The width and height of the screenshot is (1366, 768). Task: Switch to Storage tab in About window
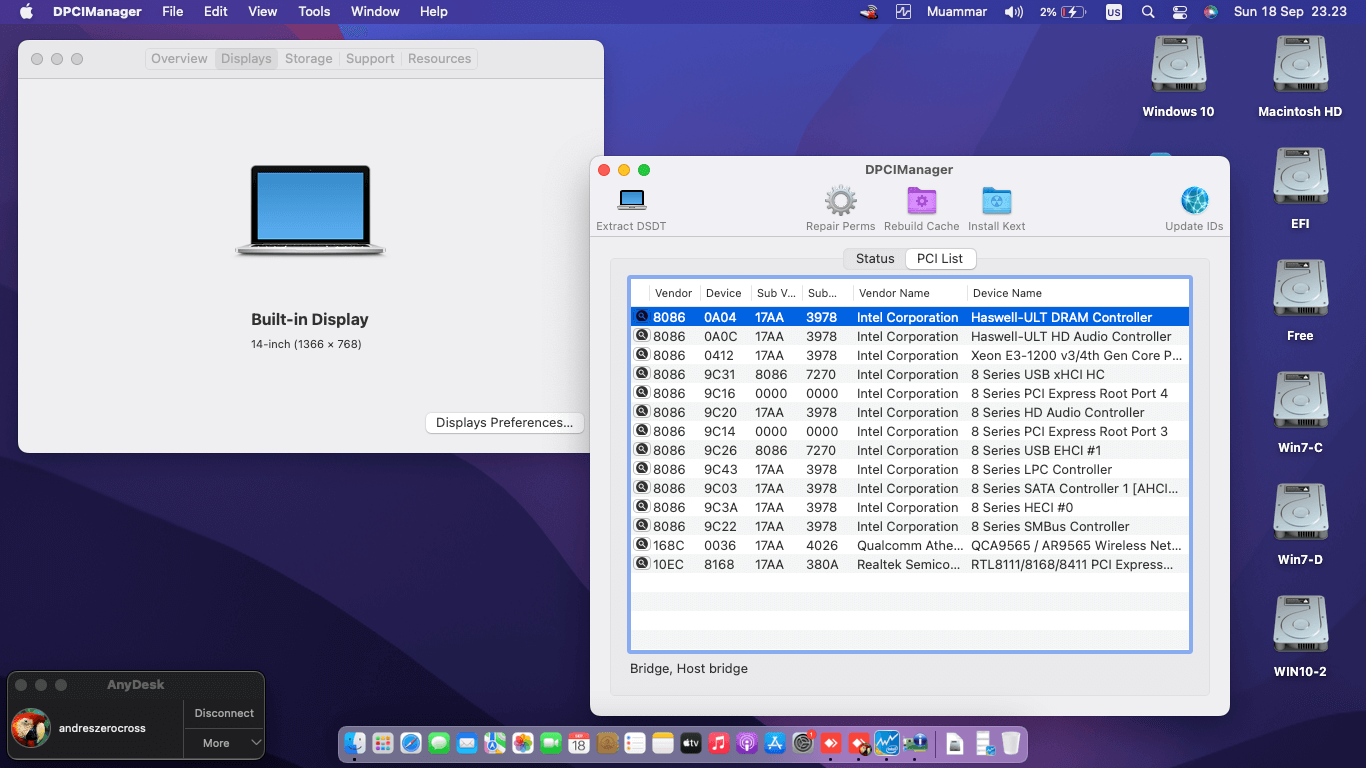coord(308,59)
